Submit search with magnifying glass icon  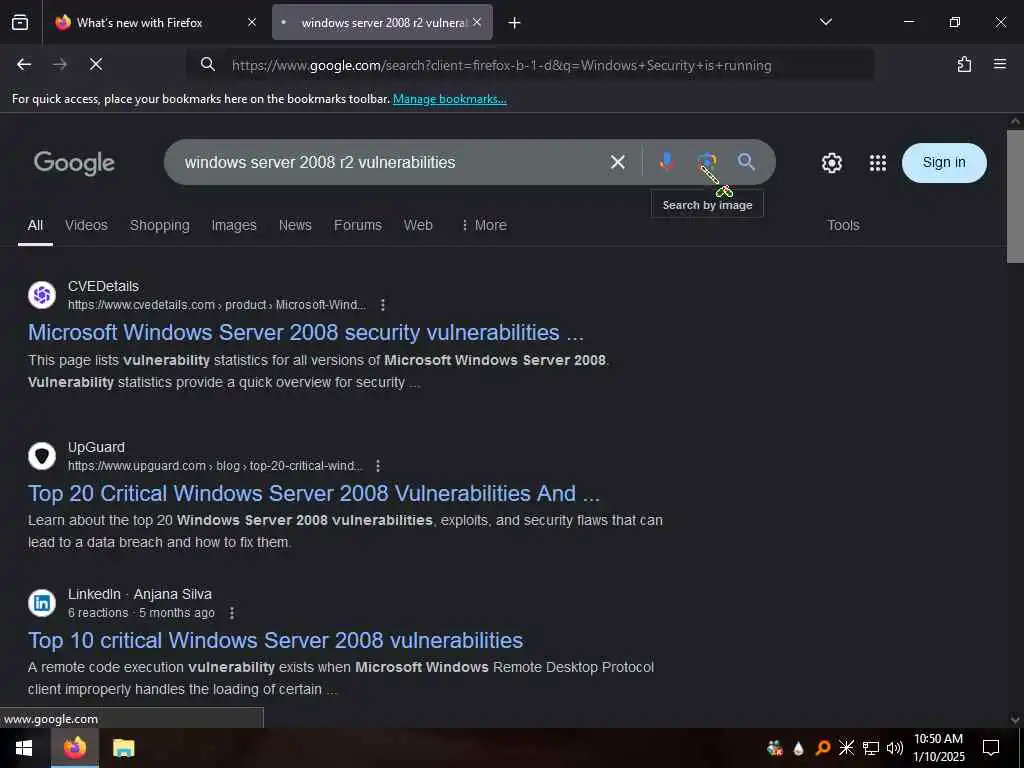[746, 162]
